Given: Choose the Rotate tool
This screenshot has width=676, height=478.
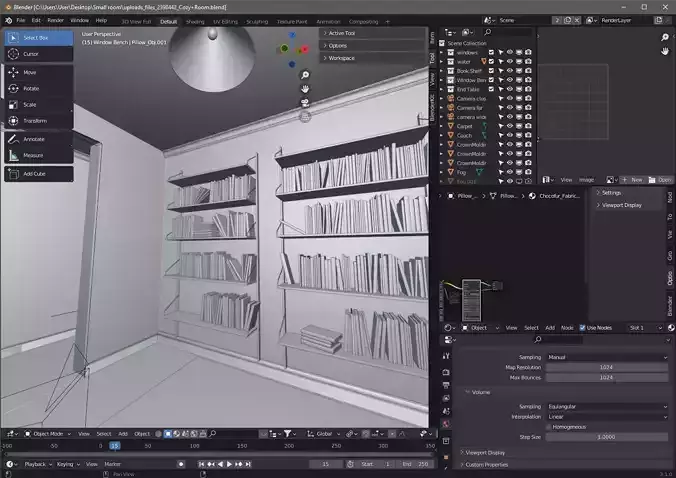Looking at the screenshot, I should point(39,88).
